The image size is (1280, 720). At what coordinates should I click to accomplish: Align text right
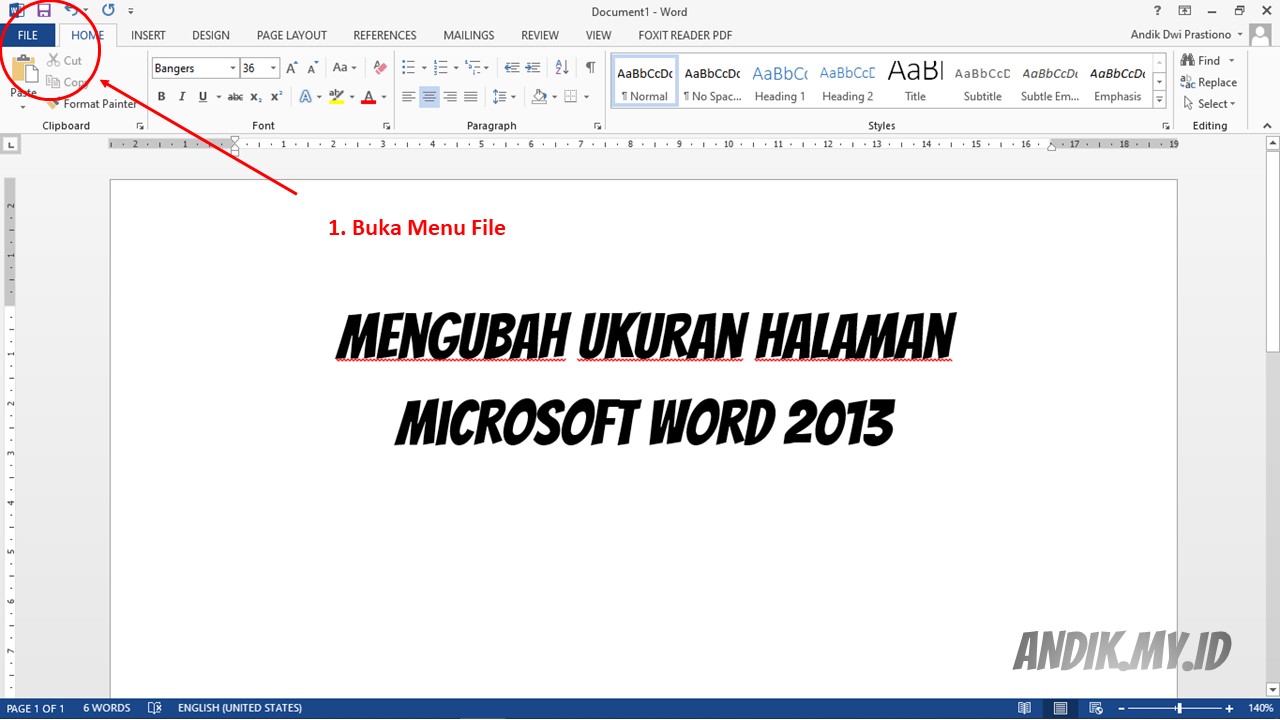(450, 97)
